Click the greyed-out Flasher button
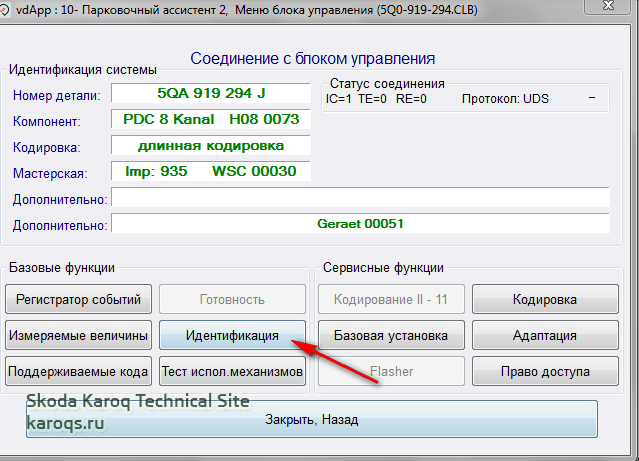The image size is (639, 461). point(390,372)
